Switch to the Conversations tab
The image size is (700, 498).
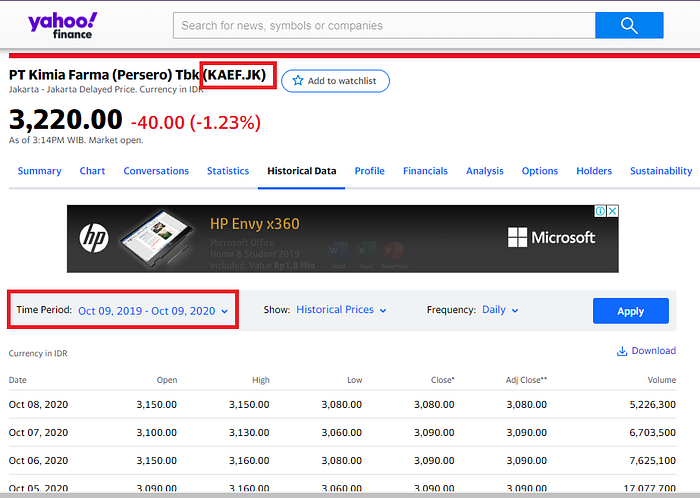pyautogui.click(x=156, y=171)
